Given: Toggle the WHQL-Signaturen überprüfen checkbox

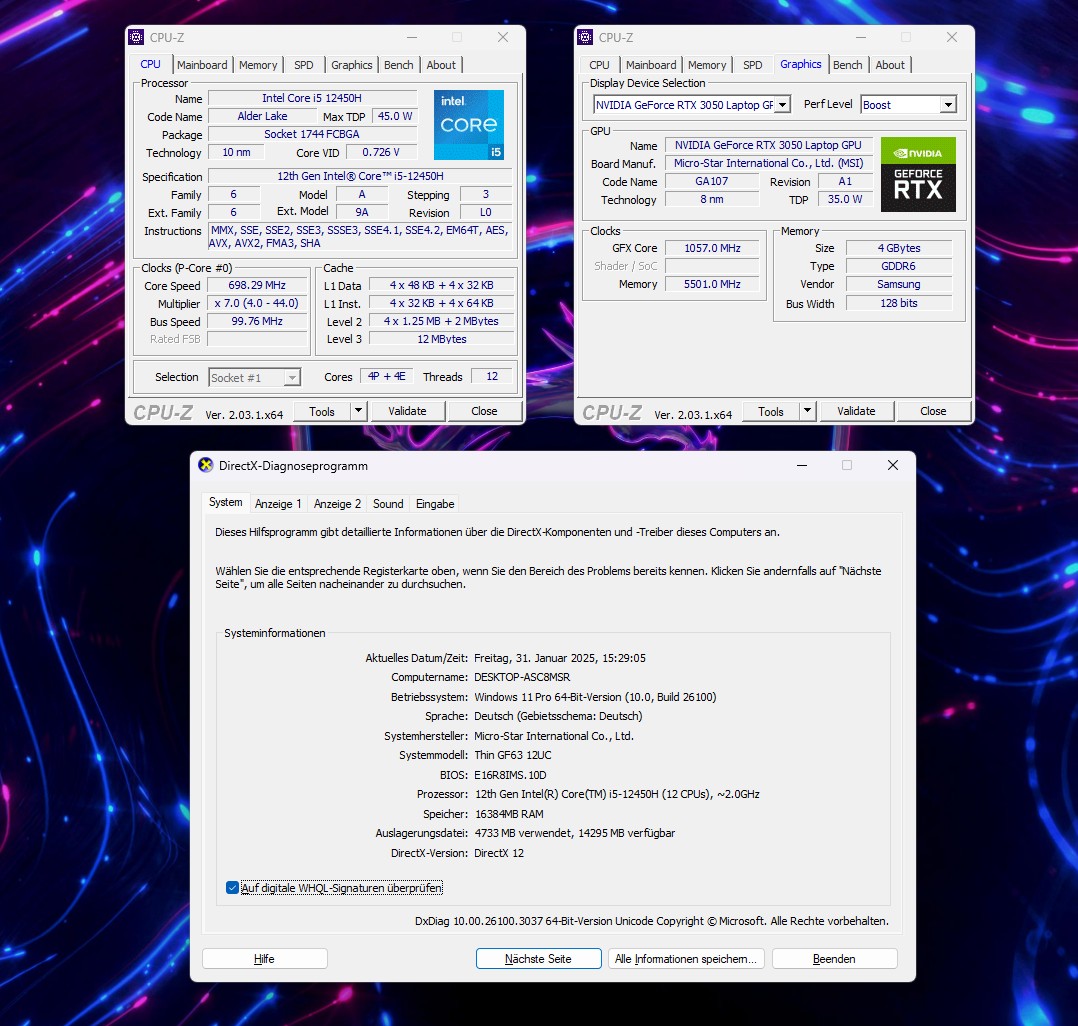Looking at the screenshot, I should click(x=233, y=888).
